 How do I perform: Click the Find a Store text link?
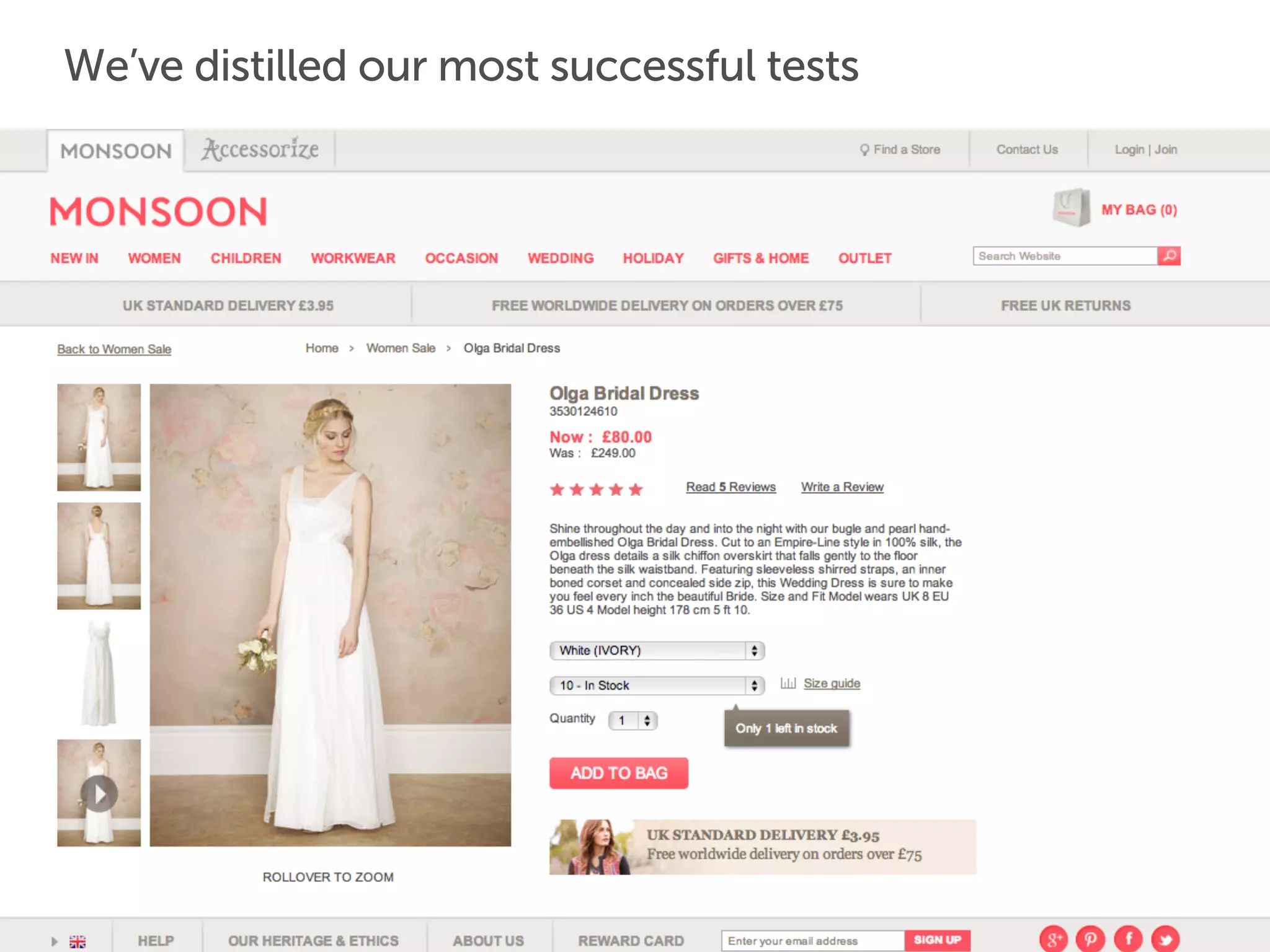point(907,149)
